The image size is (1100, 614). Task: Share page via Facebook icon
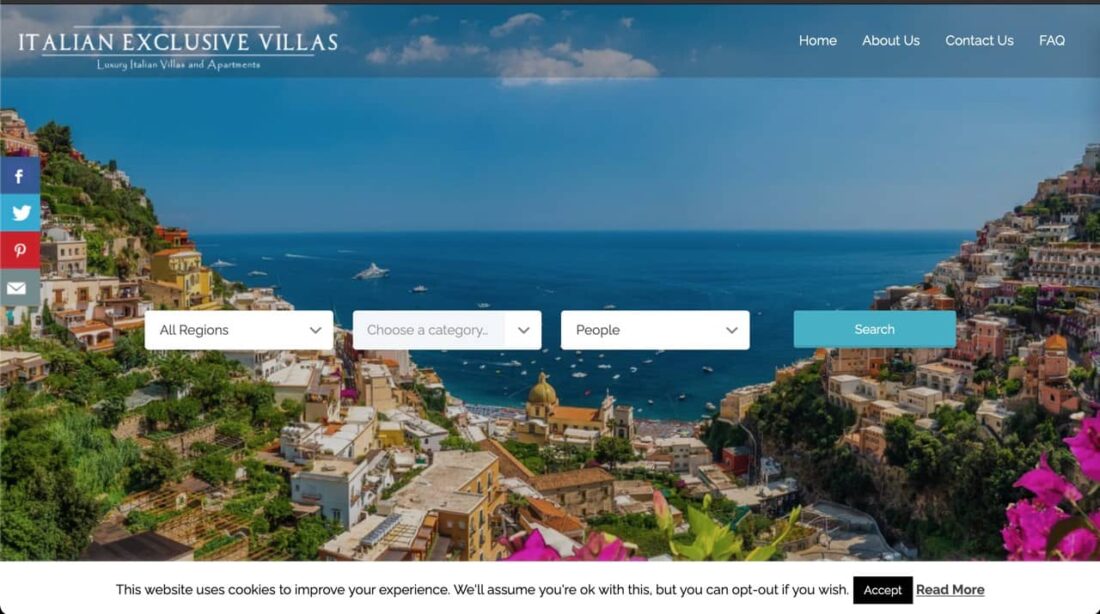point(20,176)
